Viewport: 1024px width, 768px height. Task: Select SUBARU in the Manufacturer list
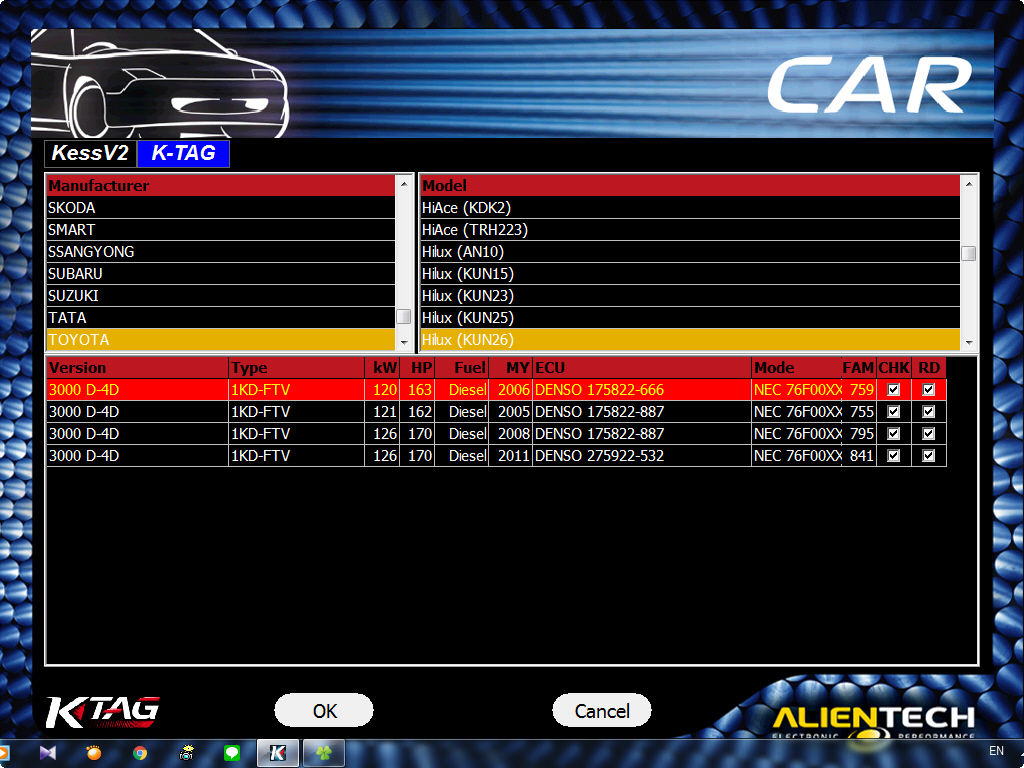pos(221,274)
